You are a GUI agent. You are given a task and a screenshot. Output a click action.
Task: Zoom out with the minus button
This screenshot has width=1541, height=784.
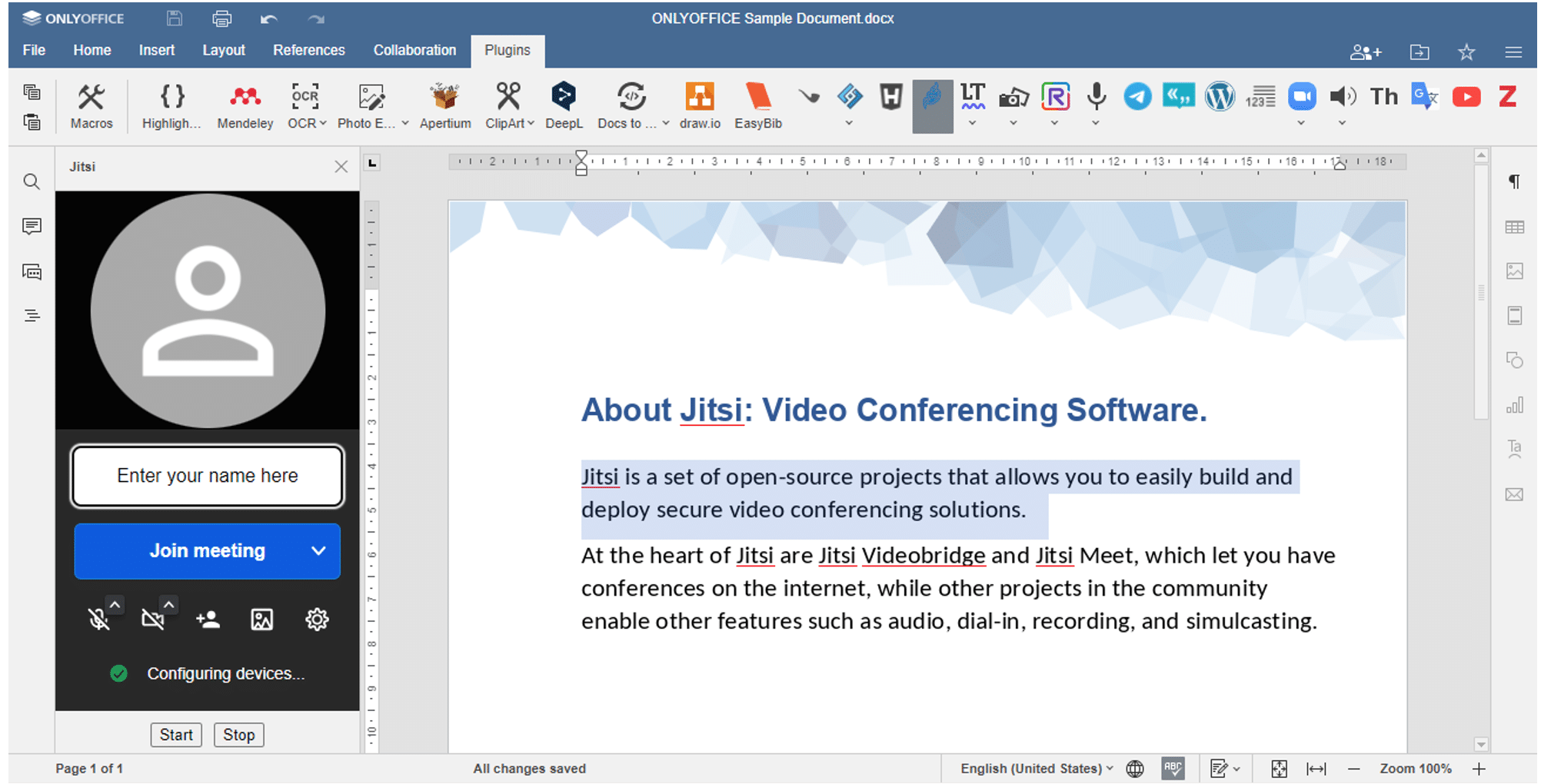point(1354,769)
